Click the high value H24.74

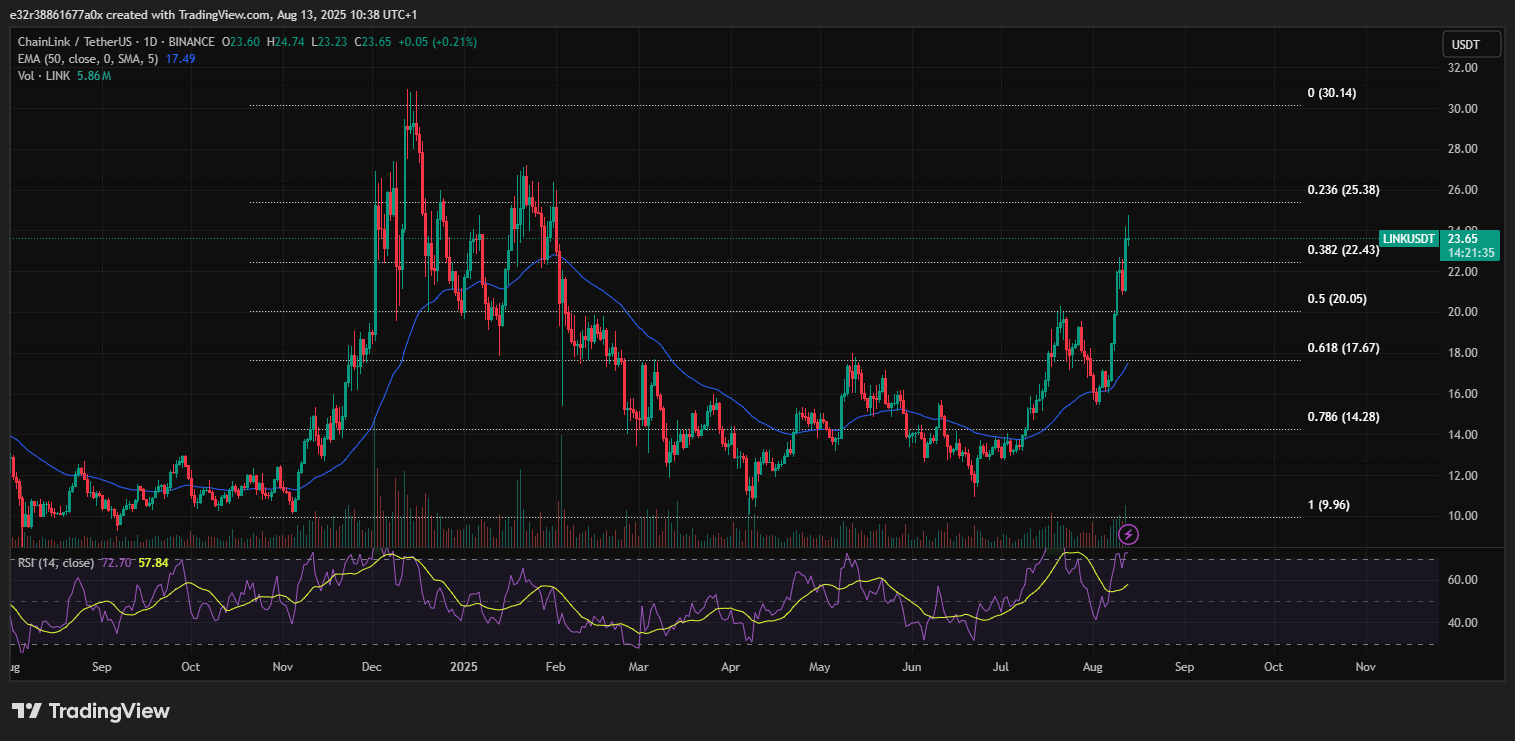pyautogui.click(x=287, y=42)
